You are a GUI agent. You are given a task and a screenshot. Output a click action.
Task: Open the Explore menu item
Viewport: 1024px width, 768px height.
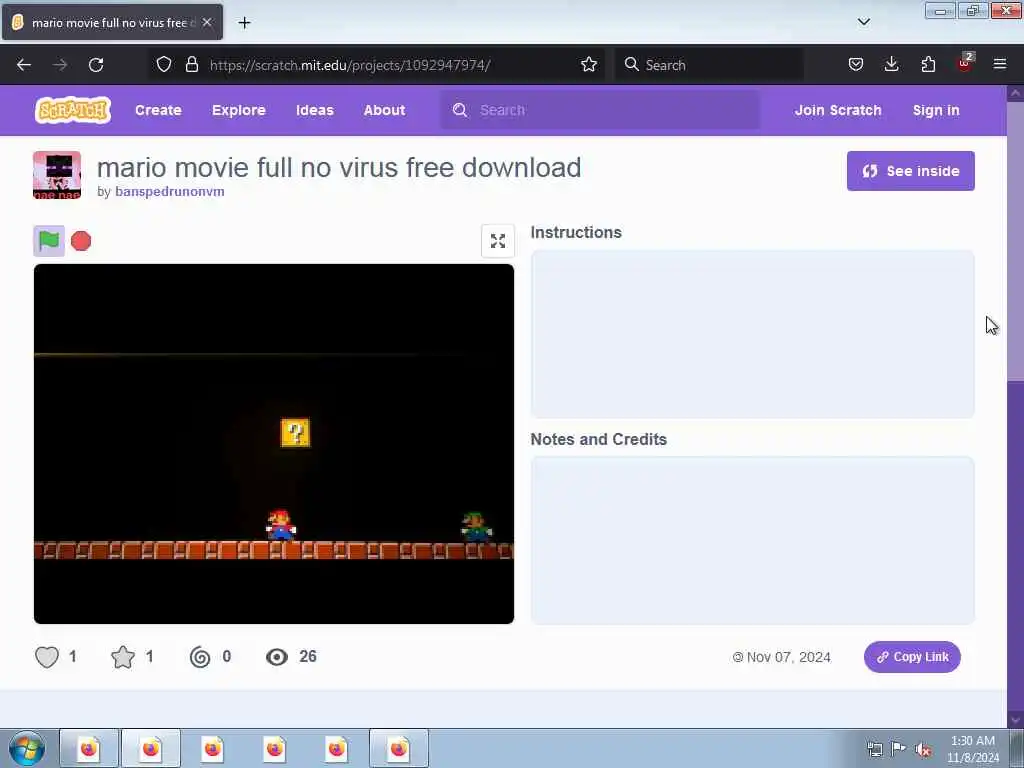tap(239, 110)
